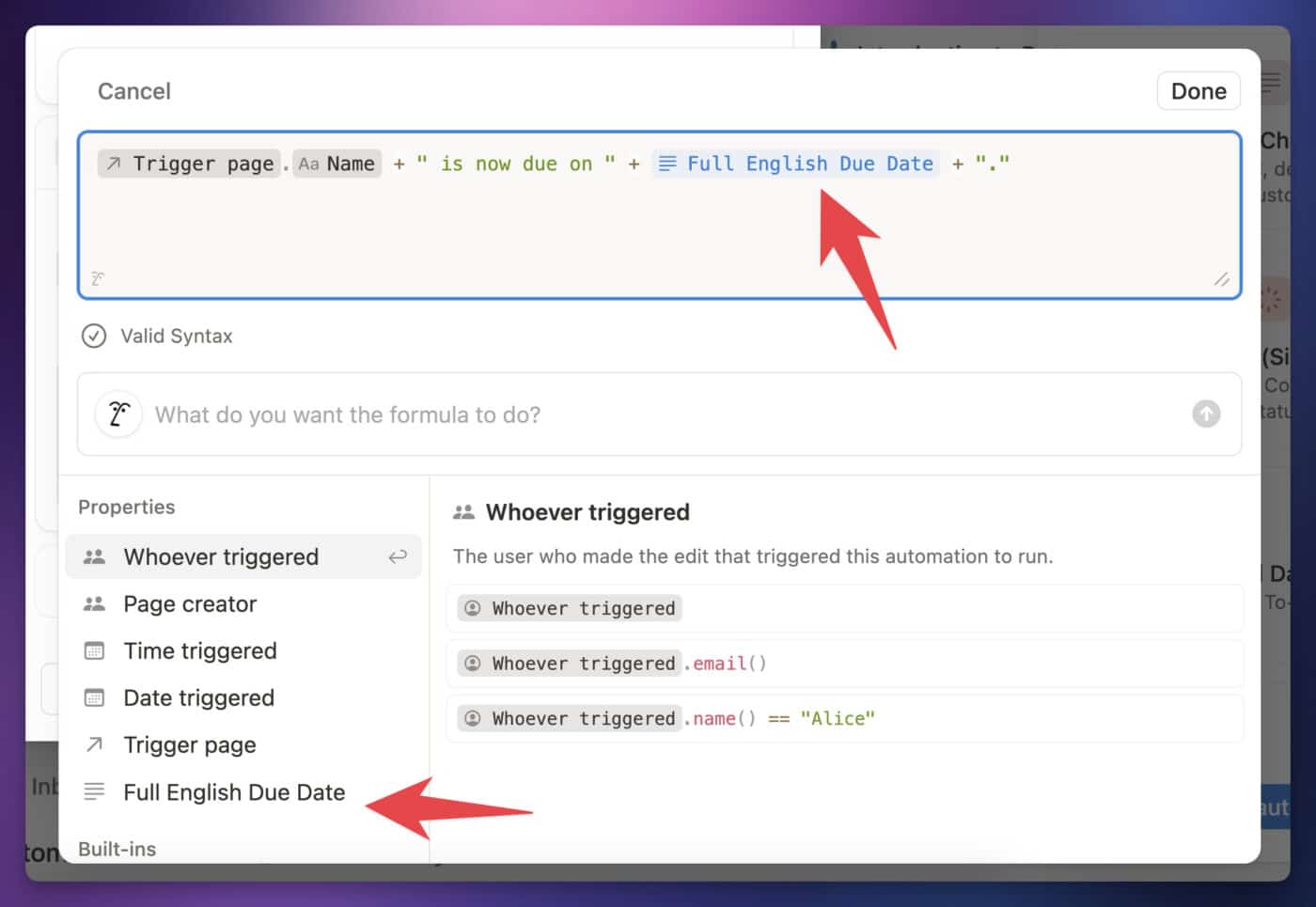Screen dimensions: 1316x907
Task: Click the AI formula assistant icon
Action: click(118, 414)
